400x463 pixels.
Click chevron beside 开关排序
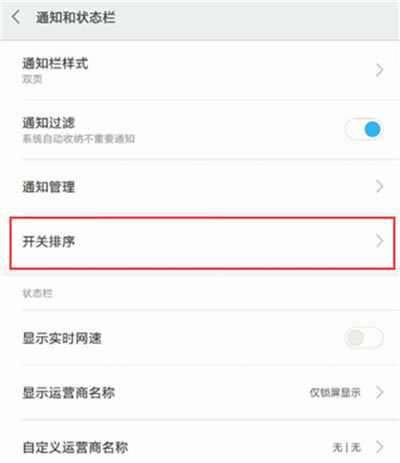pos(379,241)
